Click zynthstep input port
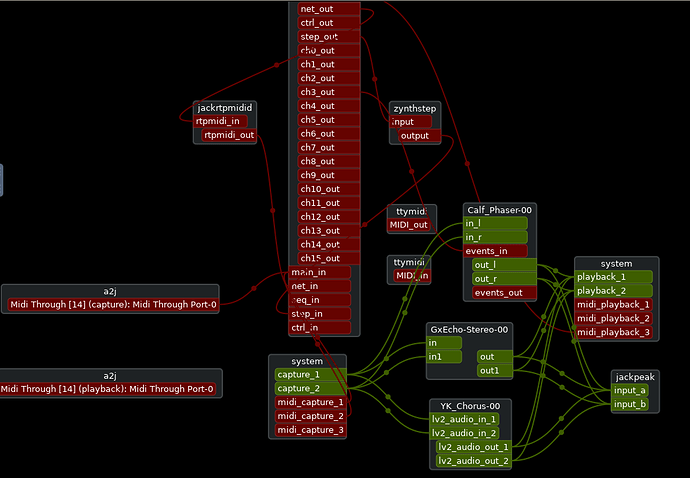The height and width of the screenshot is (478, 690). pyautogui.click(x=411, y=122)
